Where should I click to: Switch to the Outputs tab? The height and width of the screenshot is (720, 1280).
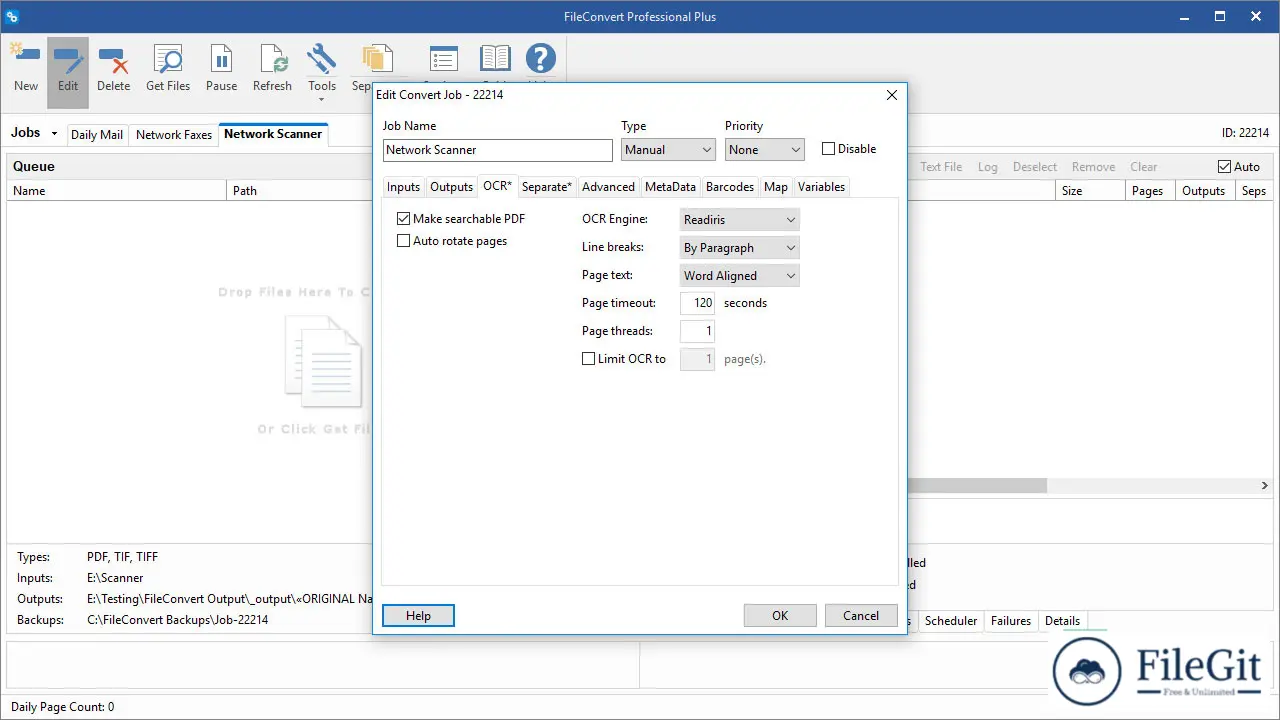pos(451,187)
